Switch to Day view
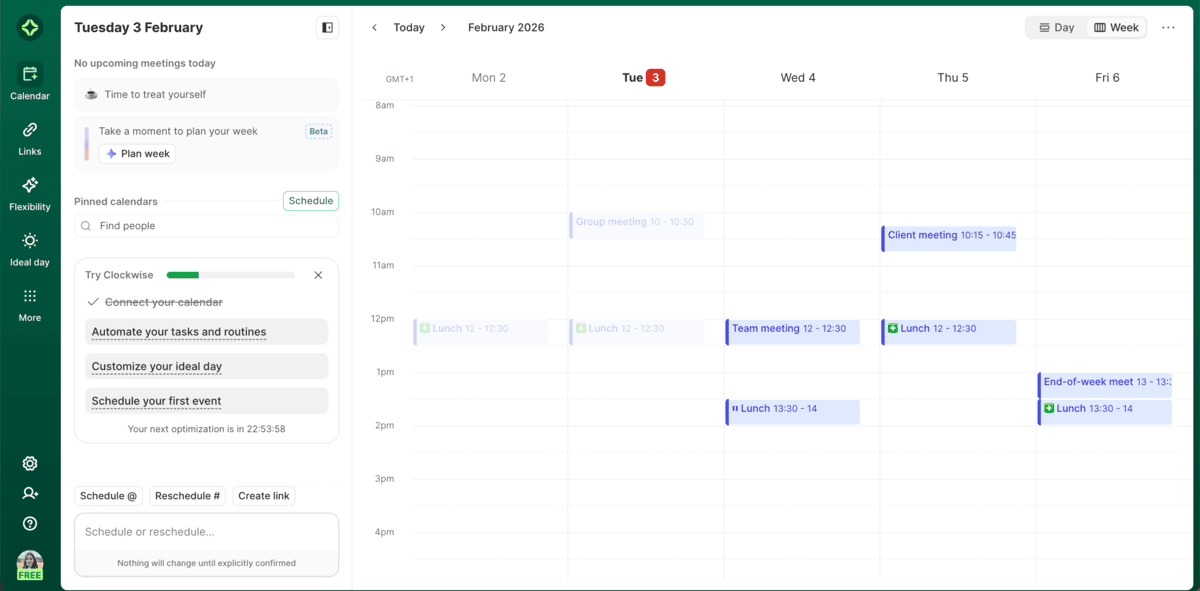Image resolution: width=1200 pixels, height=591 pixels. (1056, 27)
